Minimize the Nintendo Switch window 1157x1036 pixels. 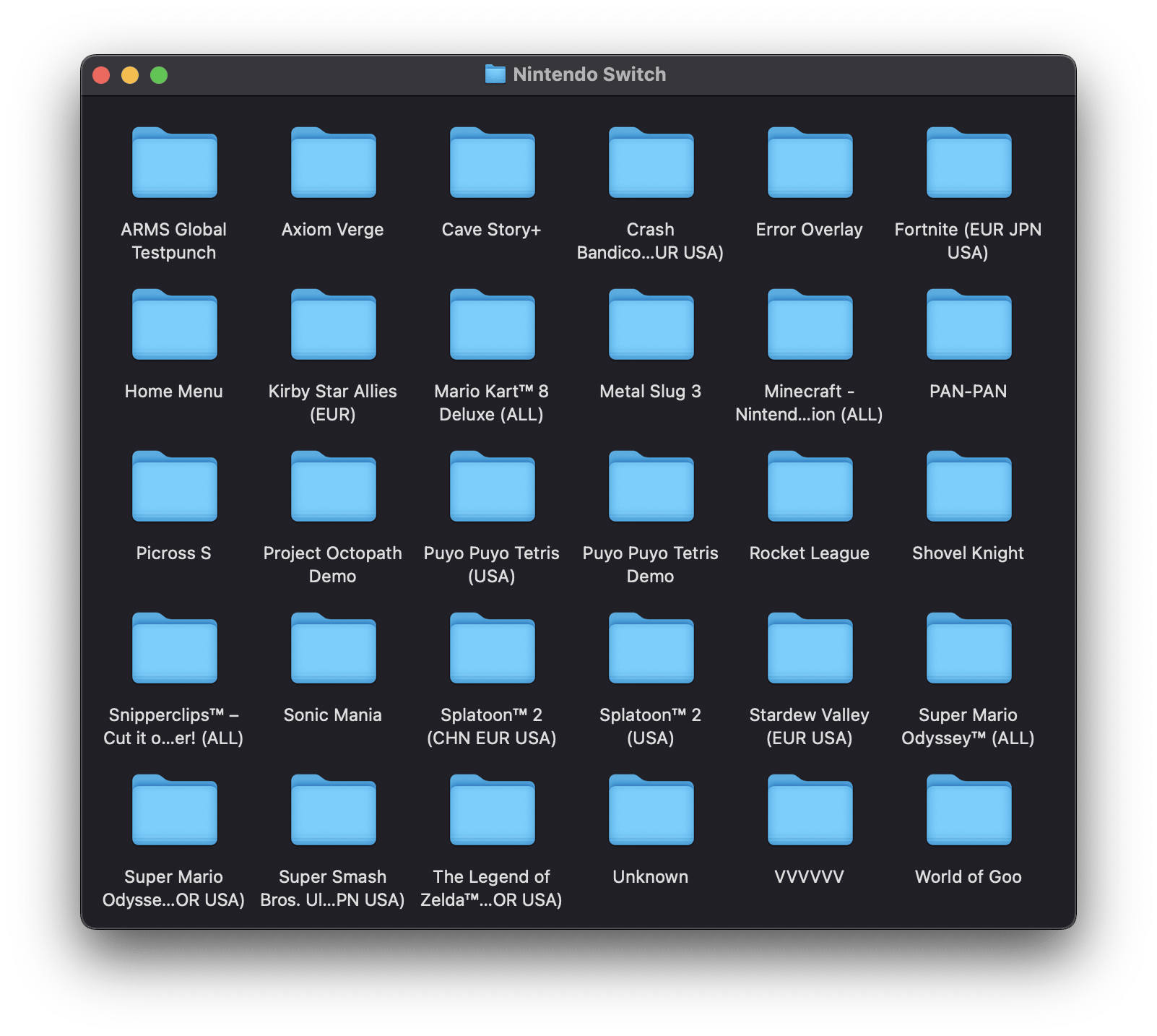(130, 75)
